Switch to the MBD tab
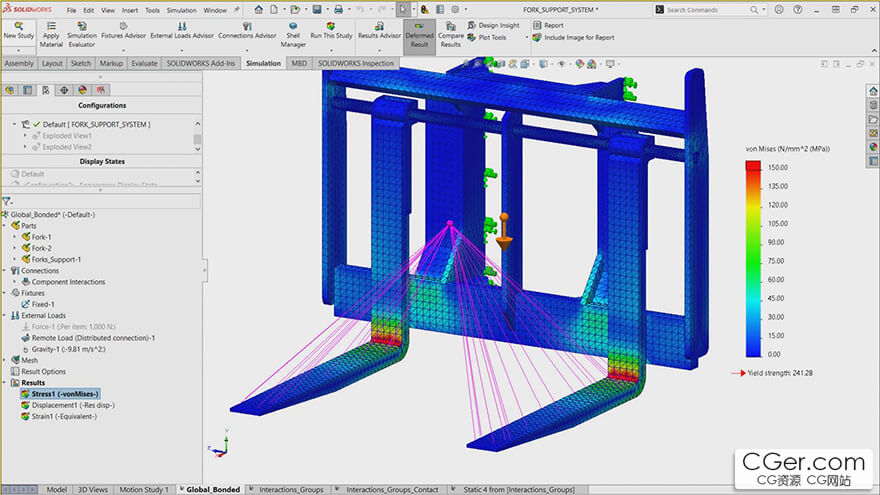 pyautogui.click(x=299, y=63)
